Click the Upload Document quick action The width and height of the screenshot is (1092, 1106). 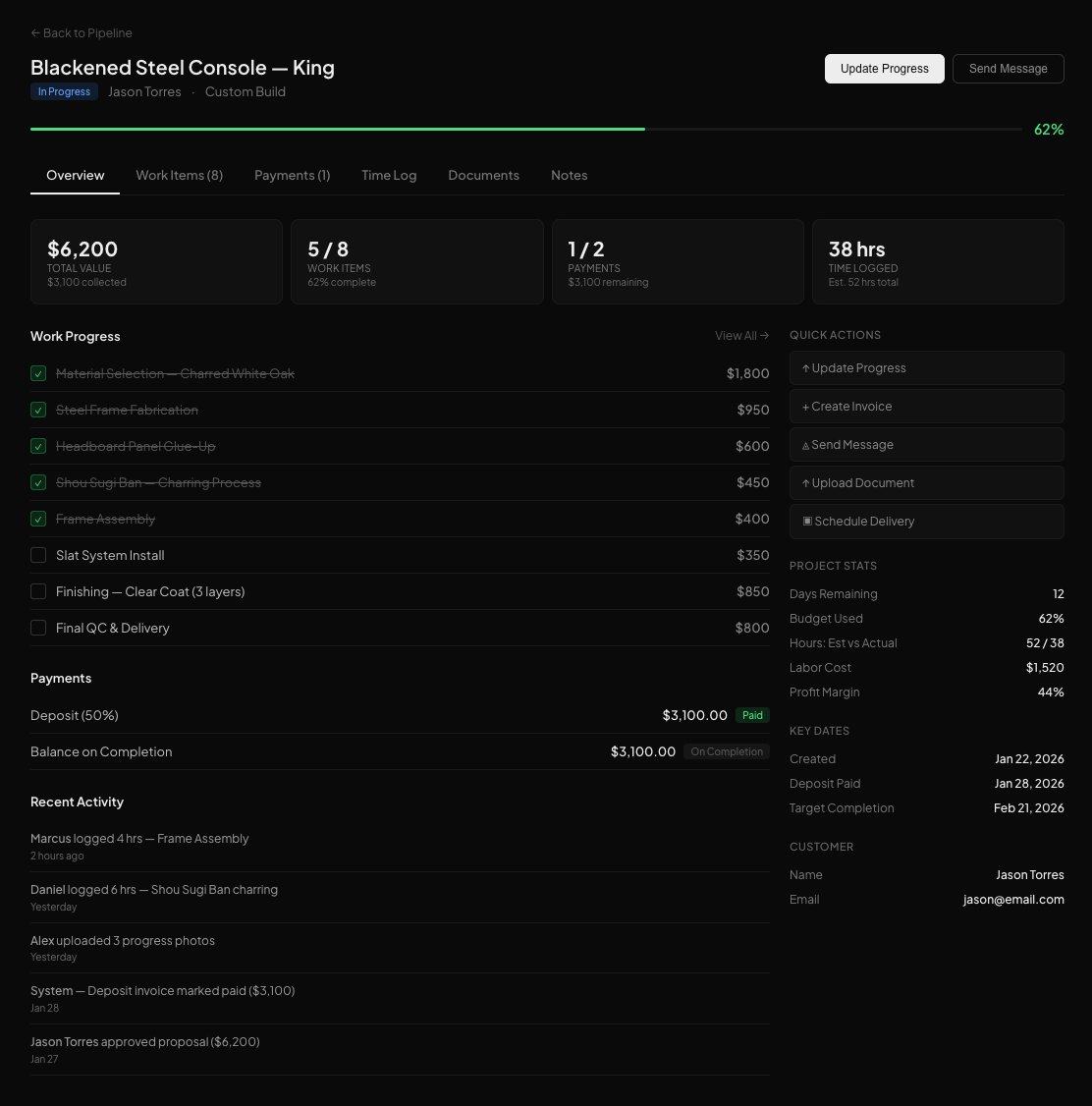pos(926,483)
